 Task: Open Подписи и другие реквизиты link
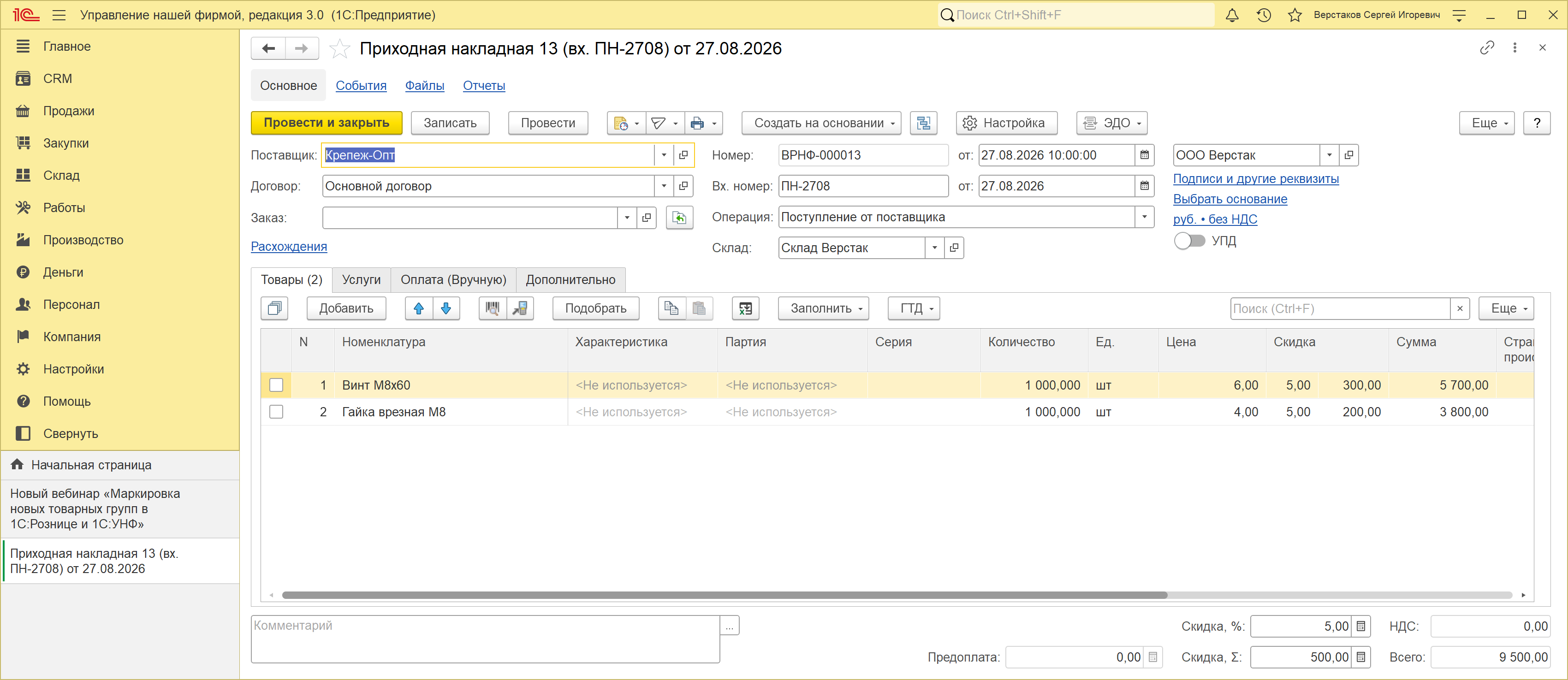1256,179
